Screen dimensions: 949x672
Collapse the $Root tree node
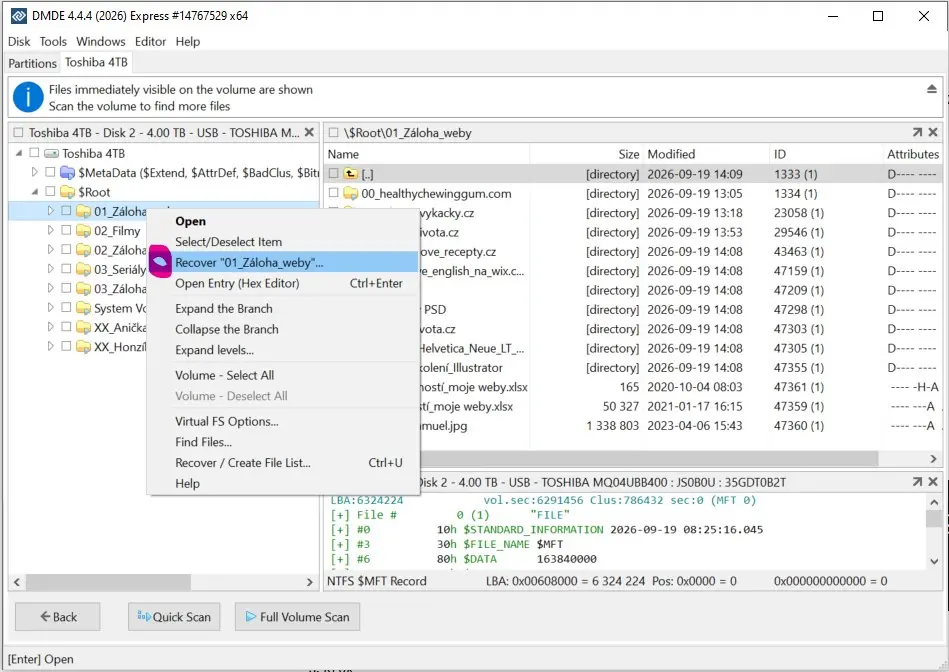[x=34, y=192]
